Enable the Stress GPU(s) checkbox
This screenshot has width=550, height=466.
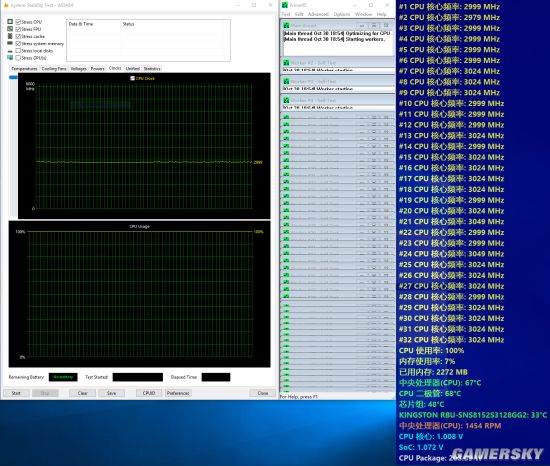[18, 58]
